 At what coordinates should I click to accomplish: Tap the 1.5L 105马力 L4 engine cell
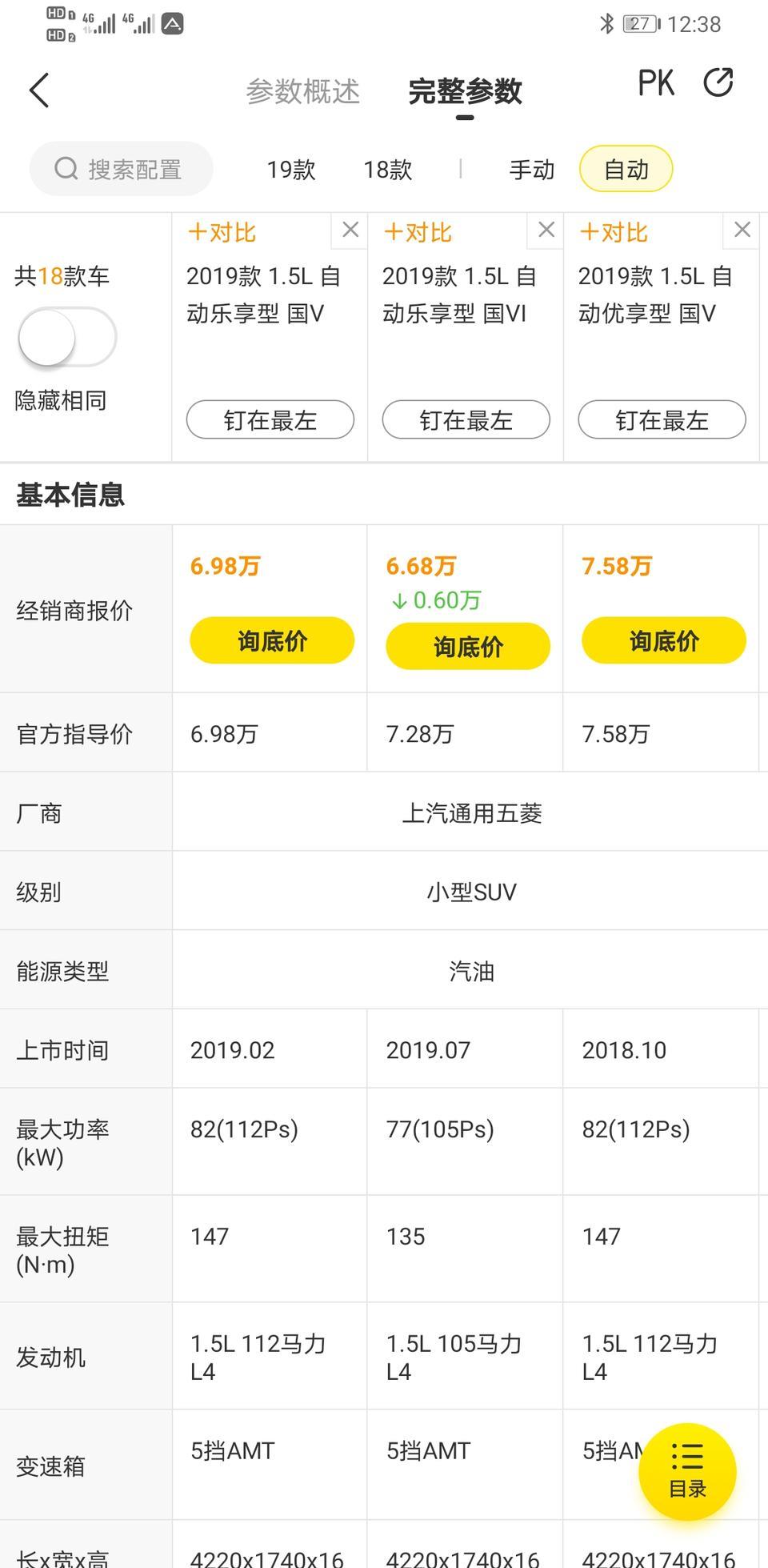click(466, 1357)
